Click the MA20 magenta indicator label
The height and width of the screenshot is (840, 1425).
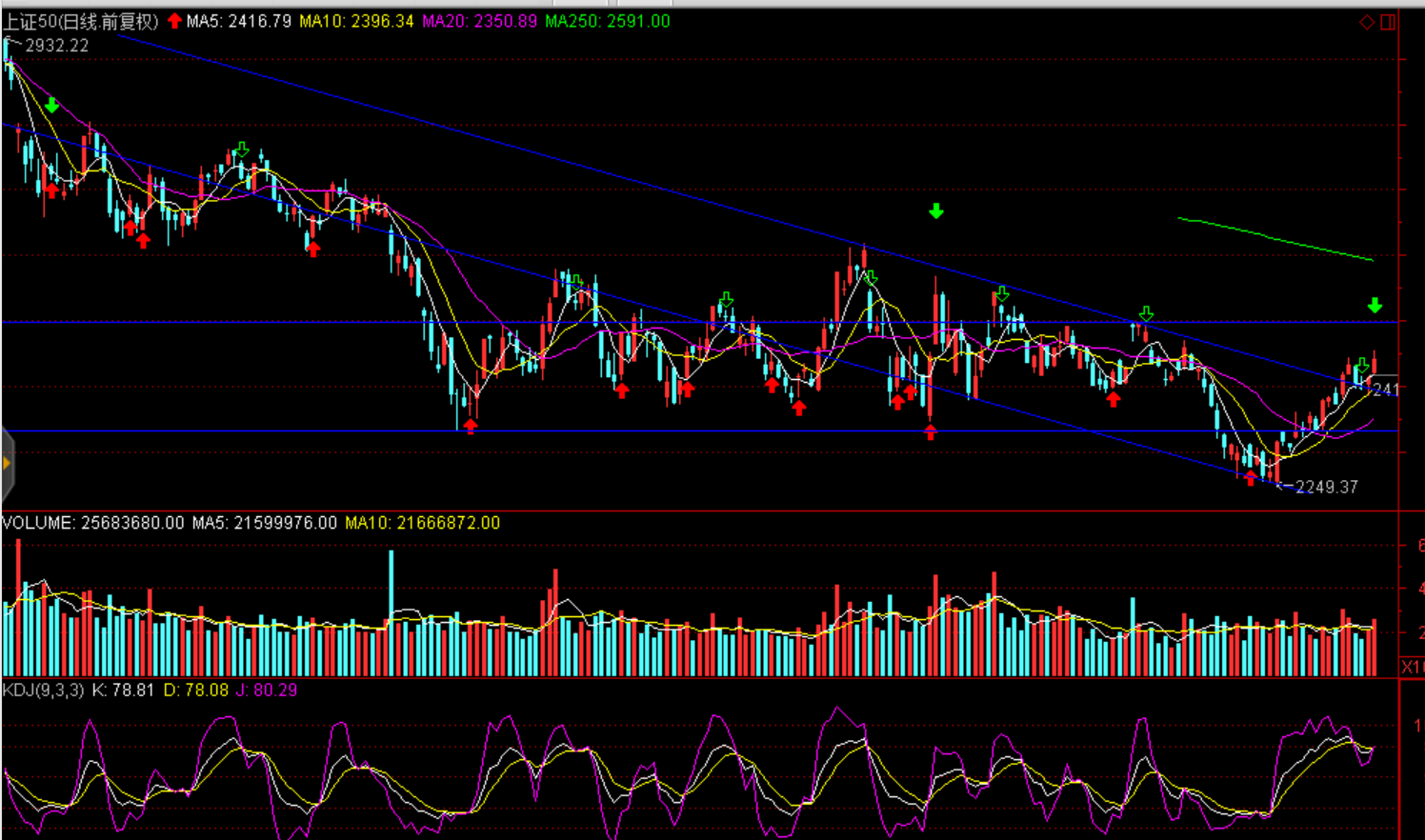pos(479,21)
